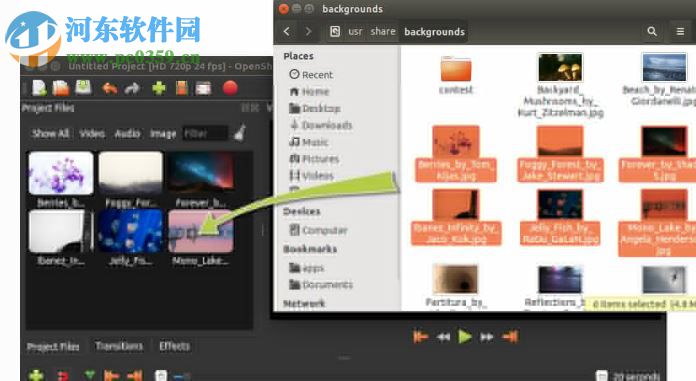Open Downloads in Places sidebar
This screenshot has width=696, height=381.
(x=320, y=125)
